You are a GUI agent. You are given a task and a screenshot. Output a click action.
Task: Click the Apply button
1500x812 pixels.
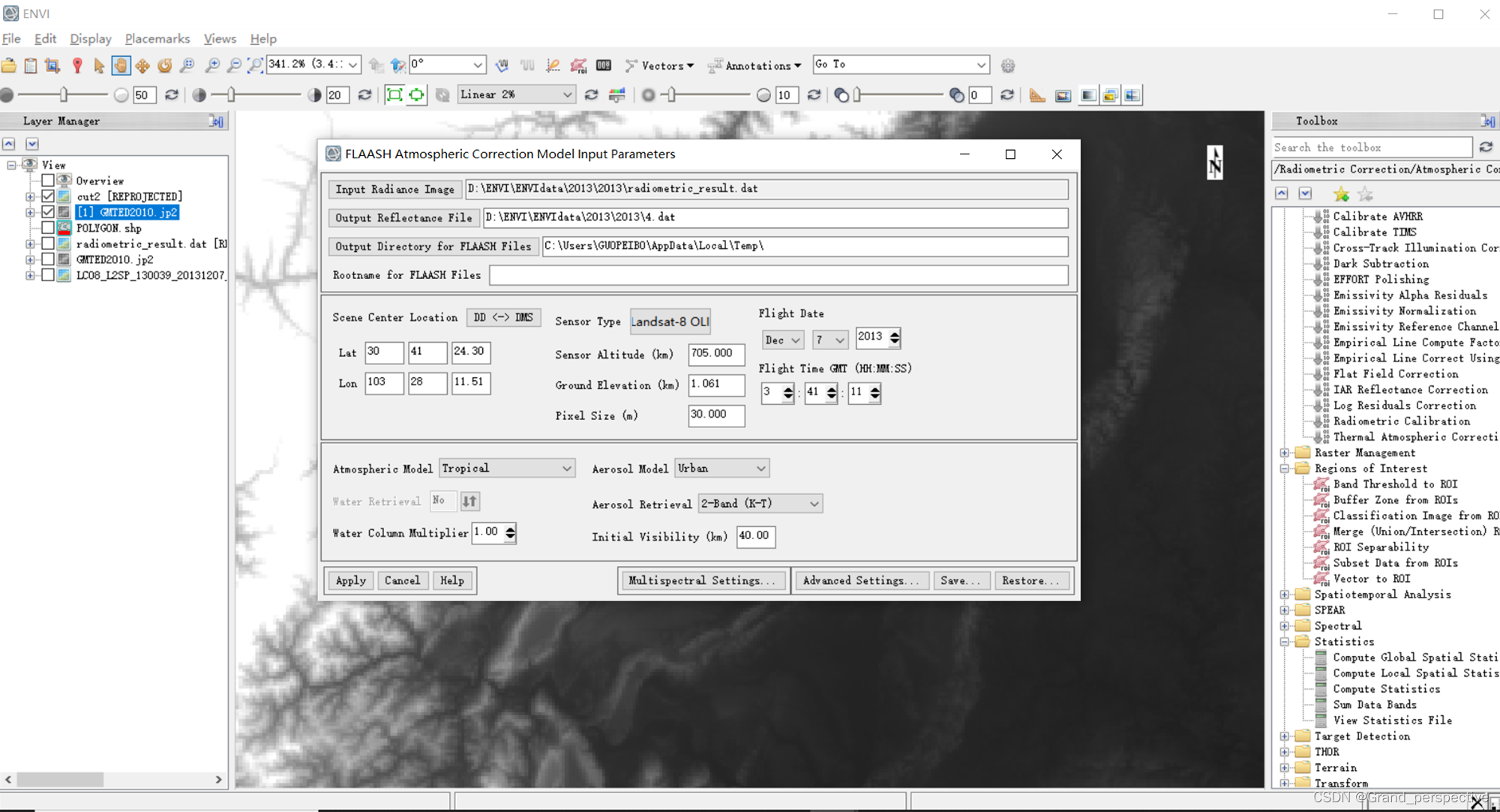coord(350,580)
